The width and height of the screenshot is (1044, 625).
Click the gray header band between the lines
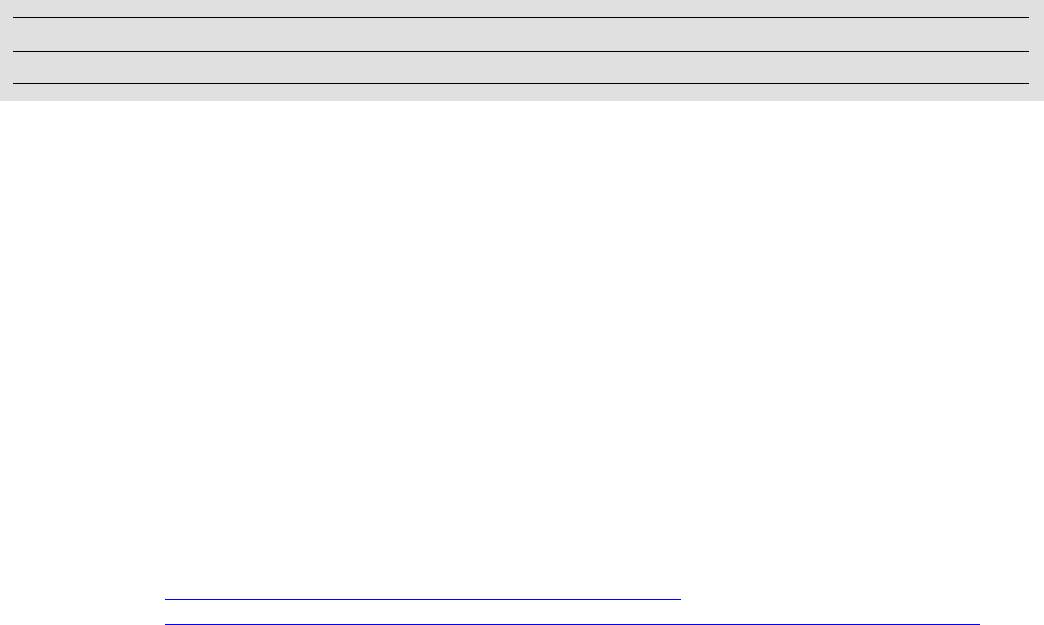pyautogui.click(x=521, y=34)
